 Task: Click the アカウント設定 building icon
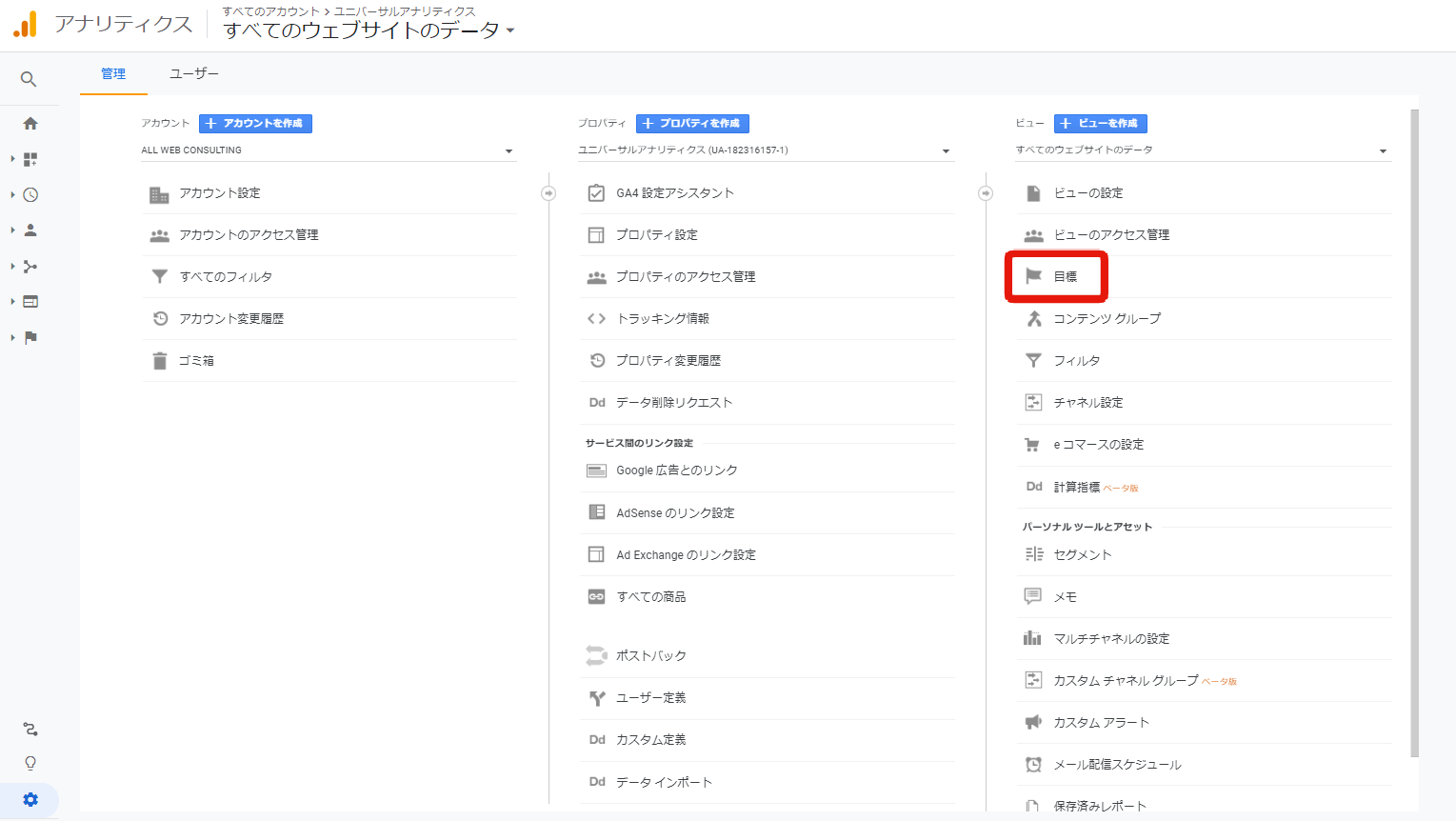159,194
